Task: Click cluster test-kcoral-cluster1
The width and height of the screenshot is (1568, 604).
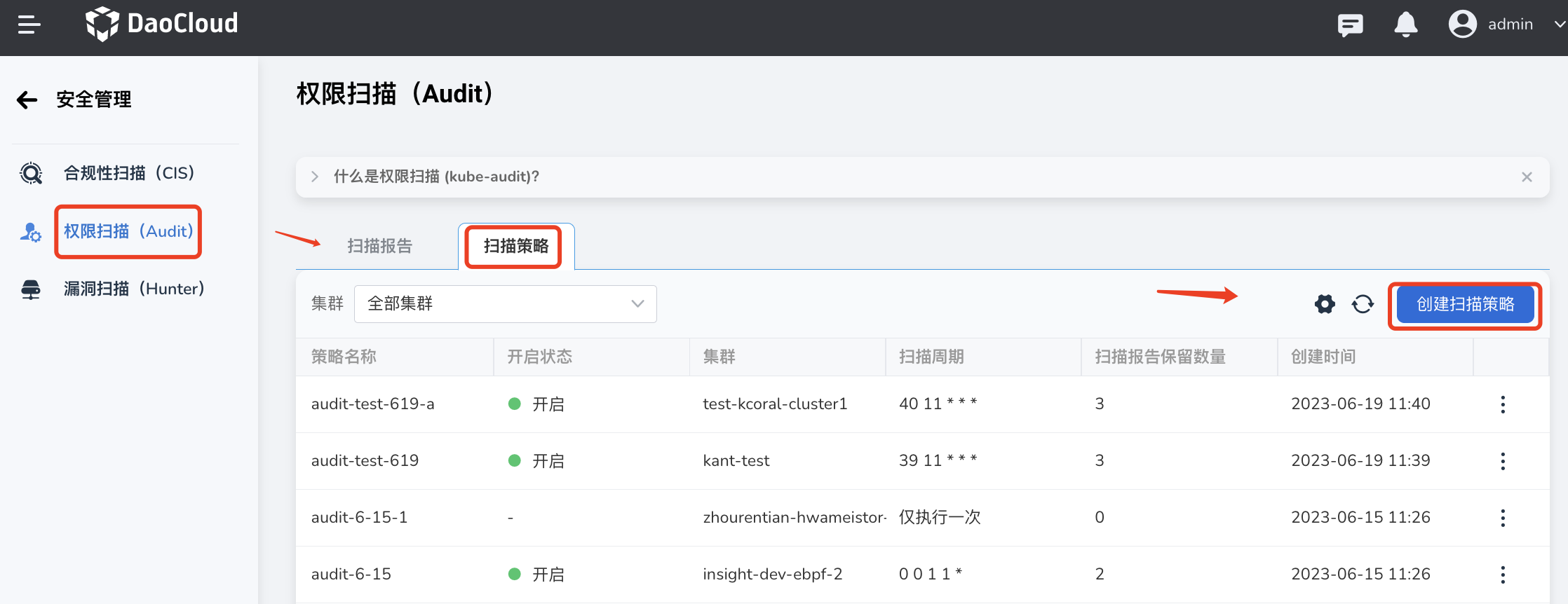Action: (775, 404)
